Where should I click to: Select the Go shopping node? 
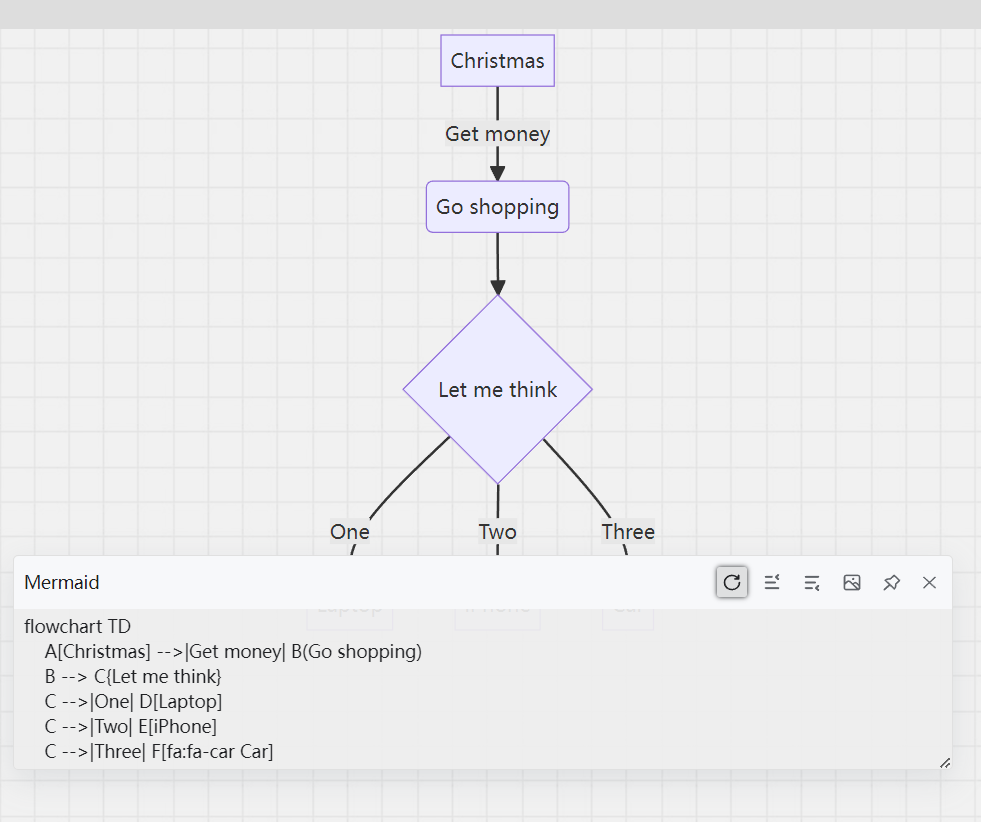click(497, 207)
